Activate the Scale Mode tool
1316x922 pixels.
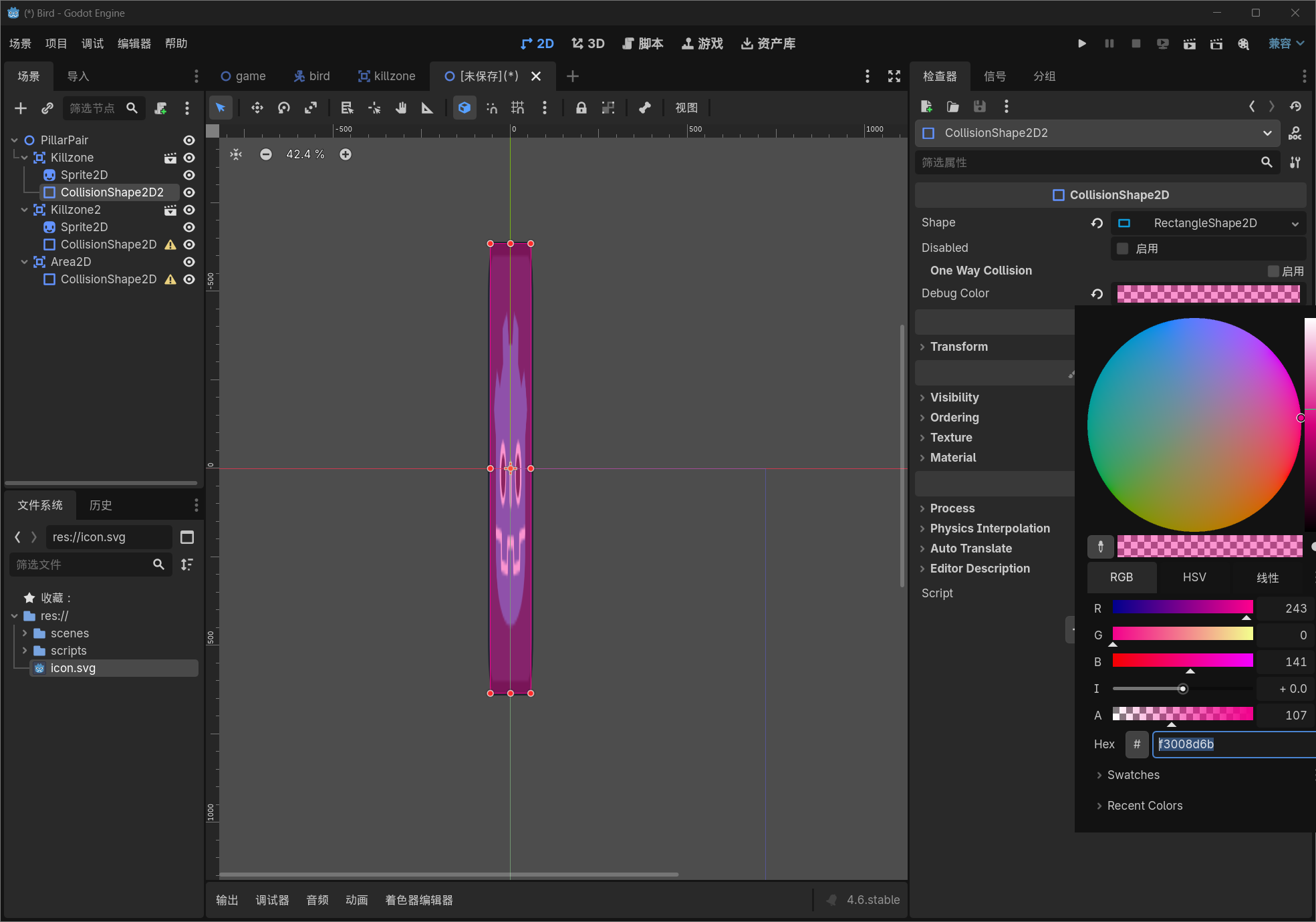(x=311, y=108)
